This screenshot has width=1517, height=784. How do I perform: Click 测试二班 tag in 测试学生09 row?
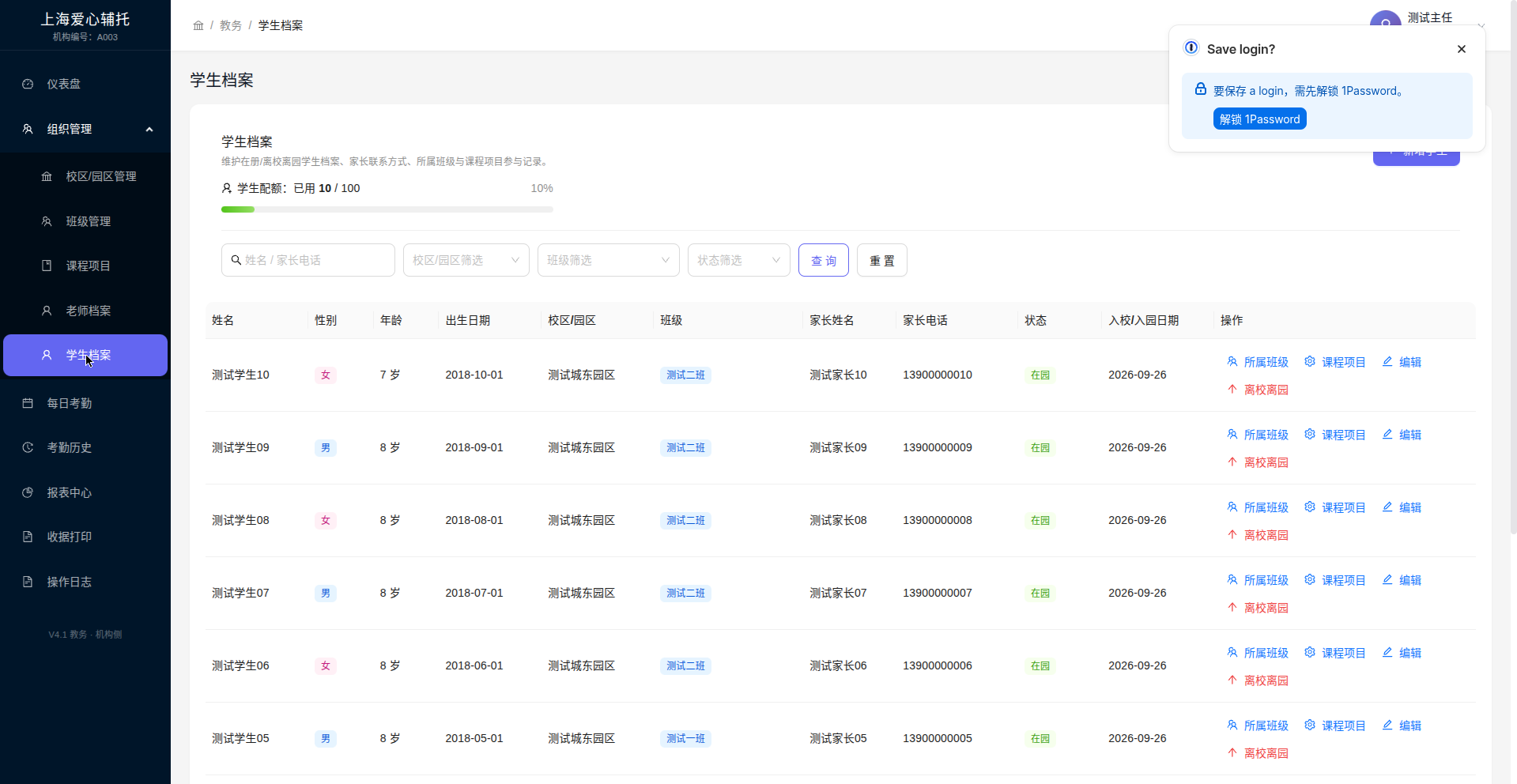tap(685, 448)
